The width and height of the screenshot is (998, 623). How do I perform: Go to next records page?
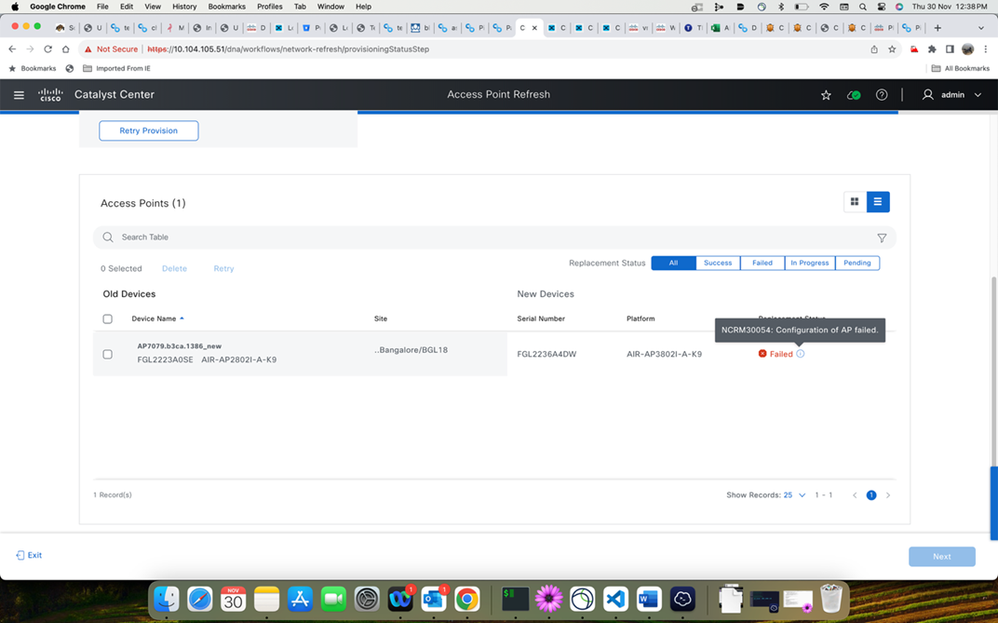click(888, 495)
